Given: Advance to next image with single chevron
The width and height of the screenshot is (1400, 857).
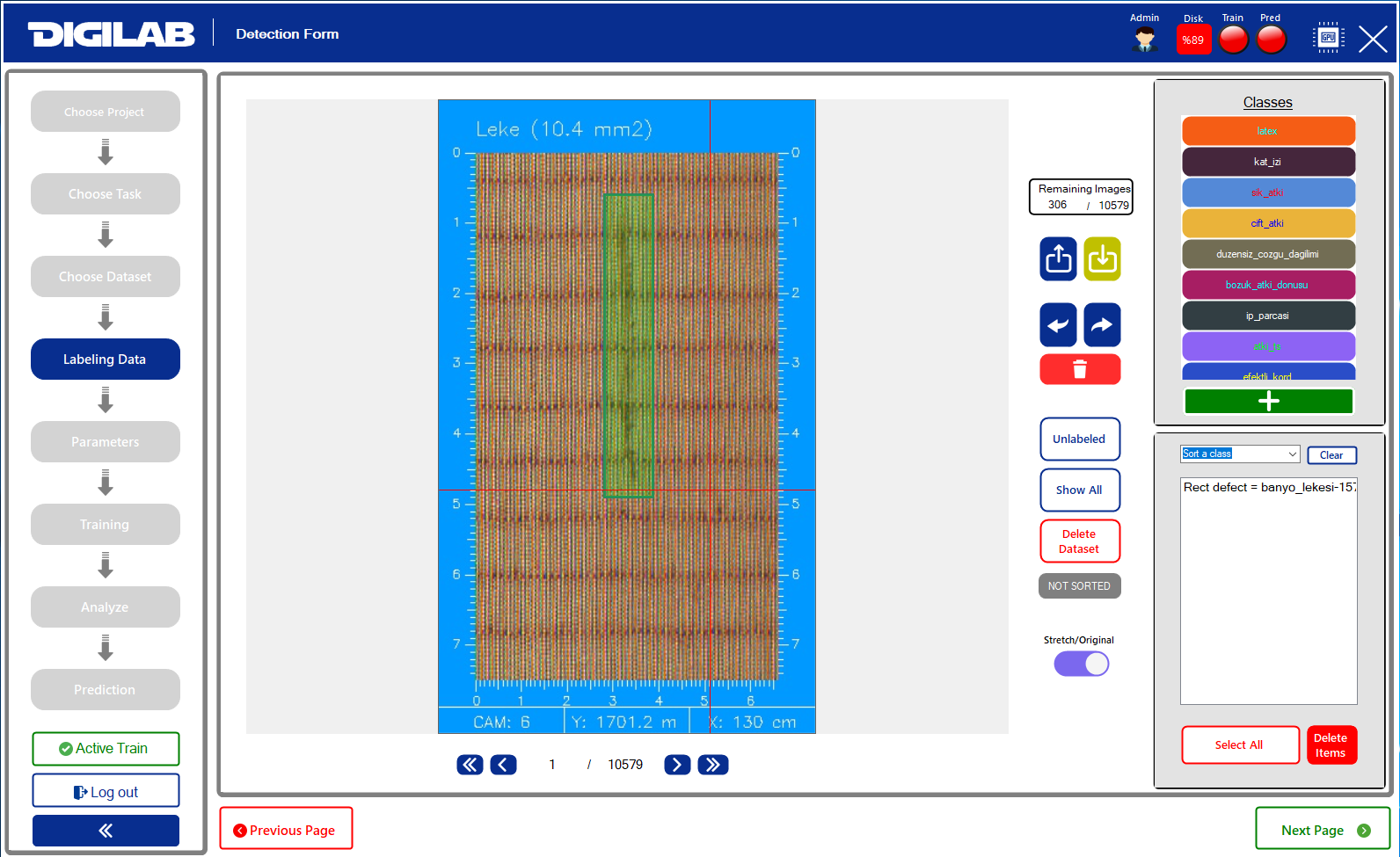Looking at the screenshot, I should coord(676,765).
